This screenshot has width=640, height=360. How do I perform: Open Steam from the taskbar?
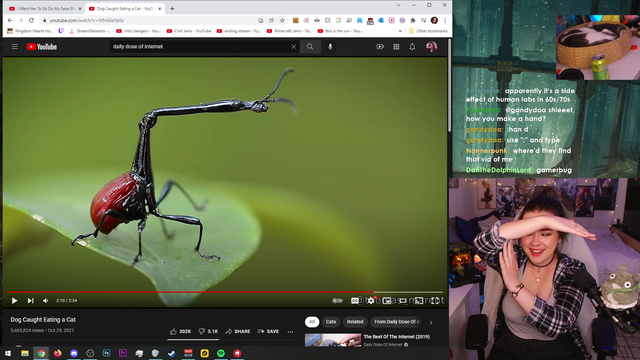click(172, 353)
